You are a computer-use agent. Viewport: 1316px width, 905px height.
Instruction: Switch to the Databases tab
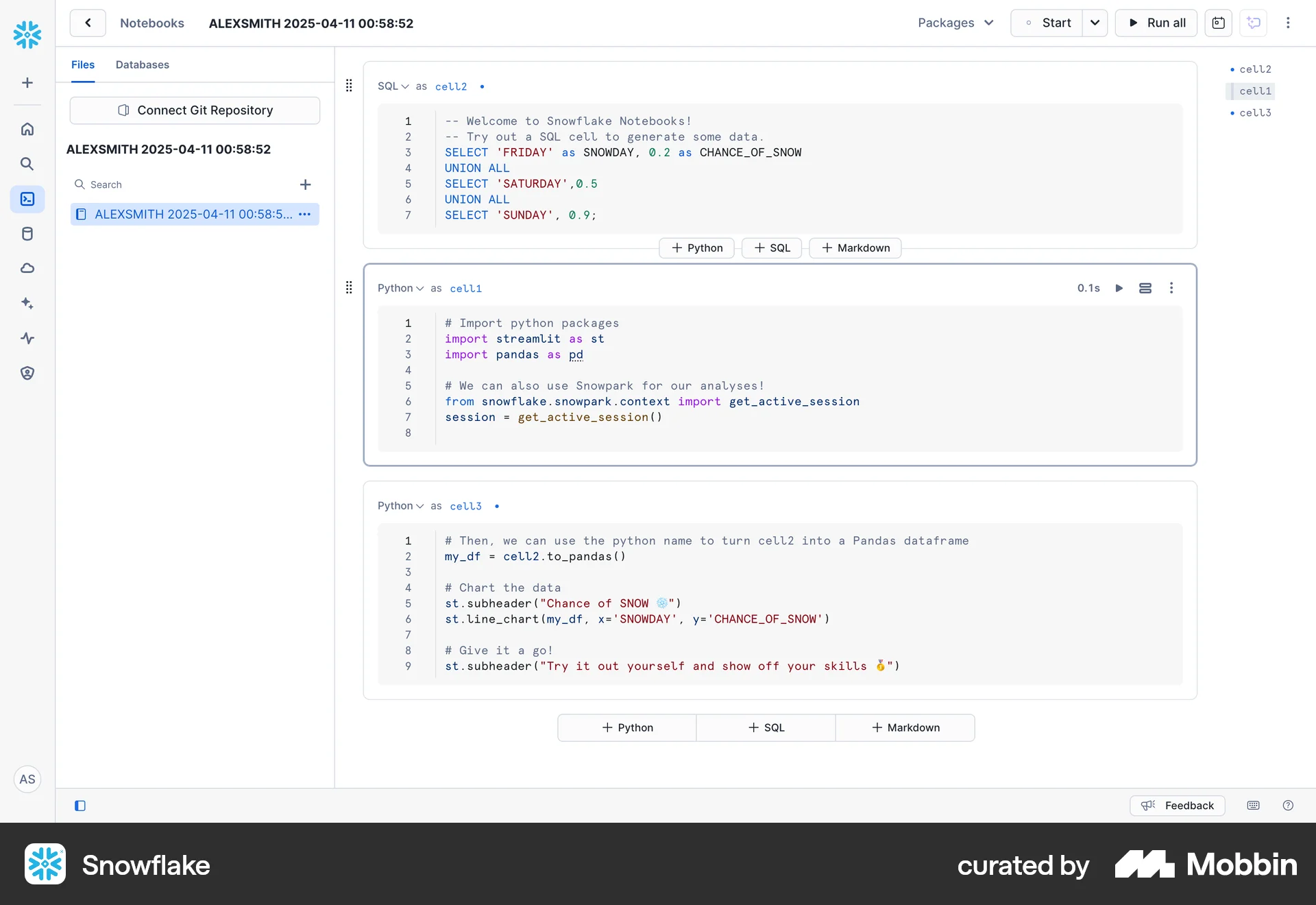[x=142, y=64]
